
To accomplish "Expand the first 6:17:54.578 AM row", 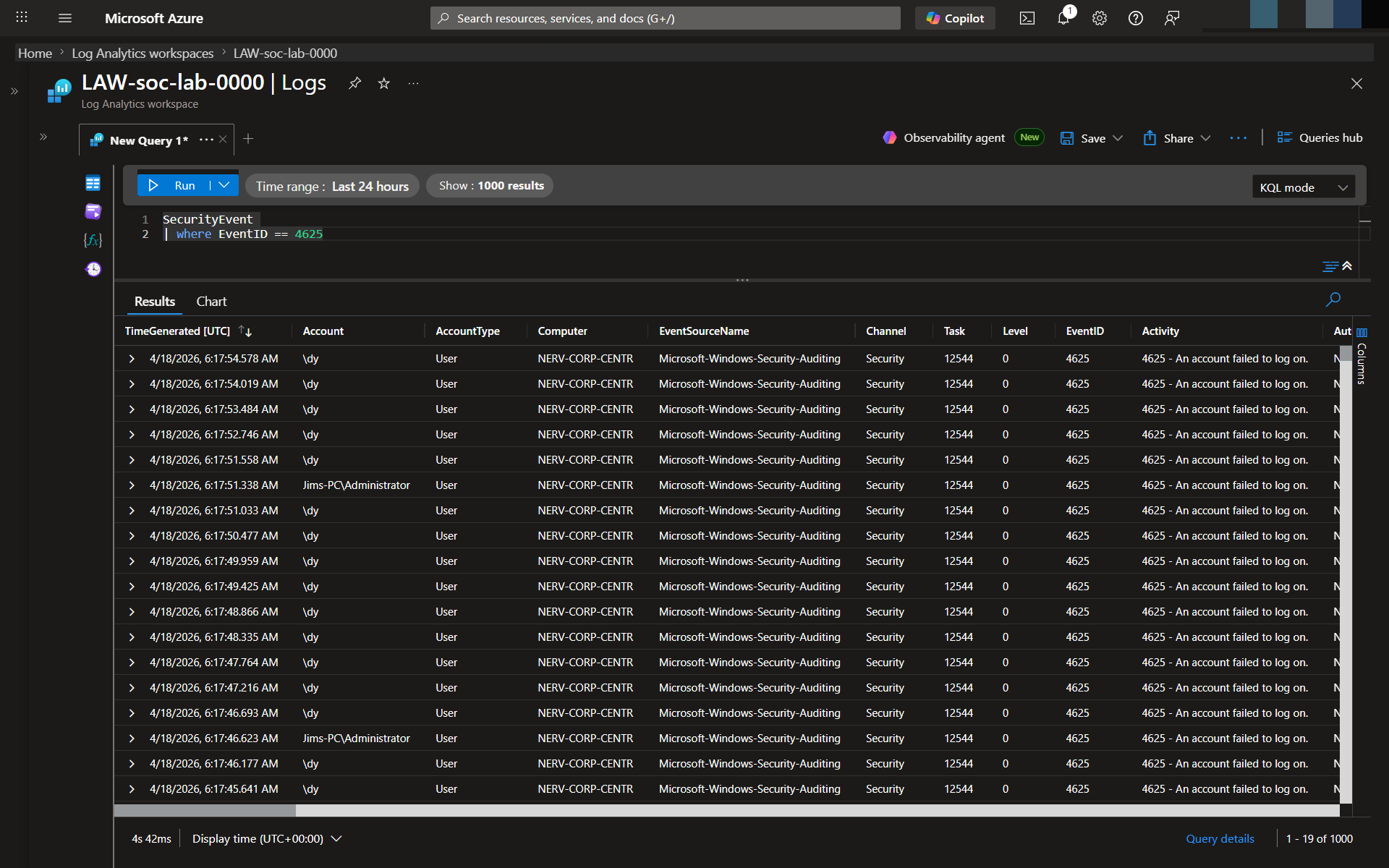I will [x=132, y=359].
